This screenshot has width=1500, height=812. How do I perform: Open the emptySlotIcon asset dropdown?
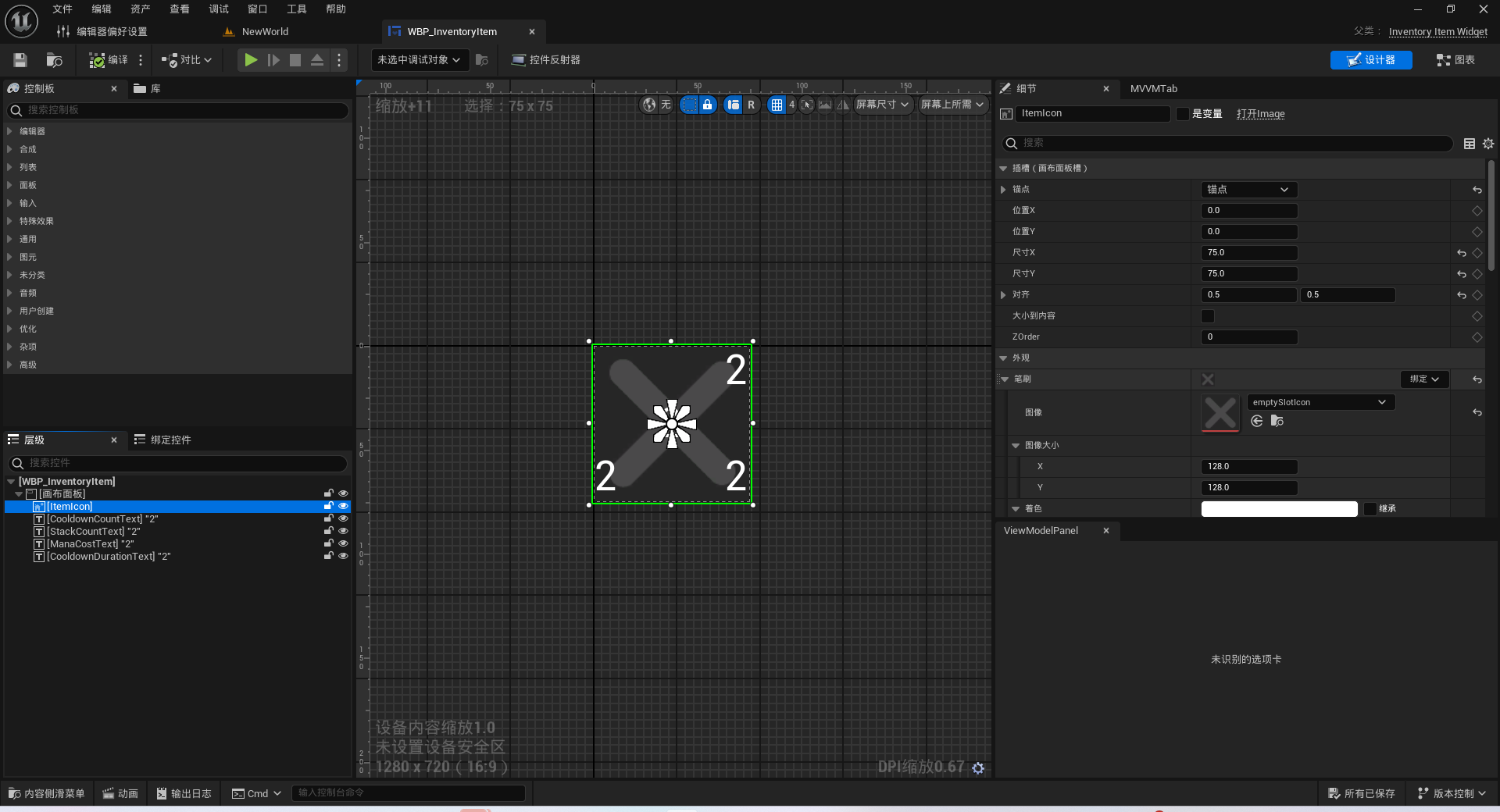pyautogui.click(x=1320, y=402)
